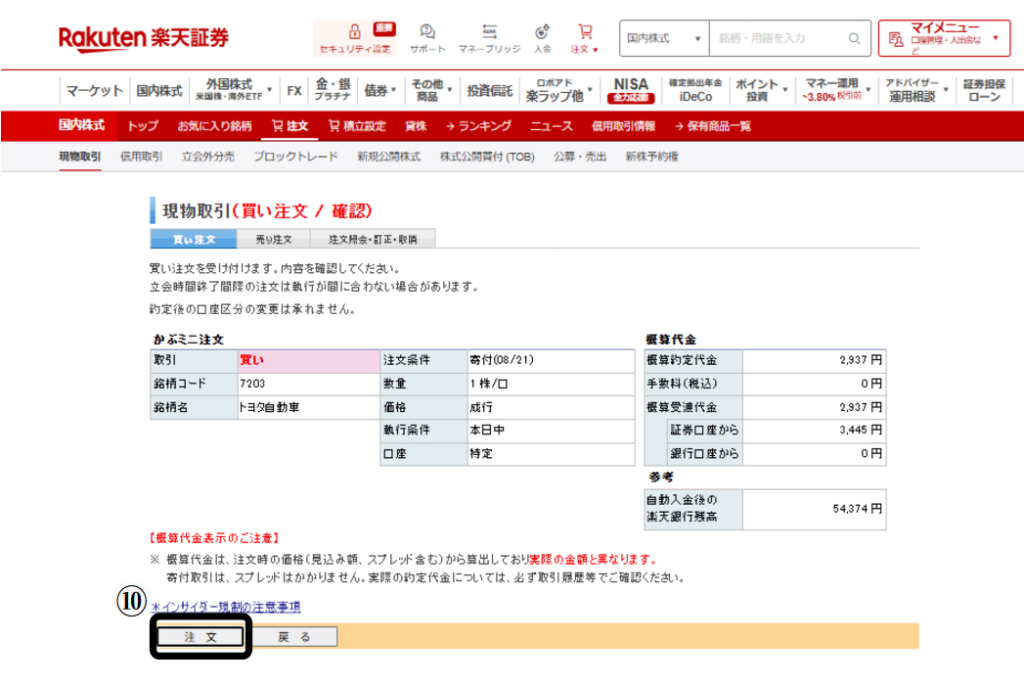Select トップ in red navigation bar
1024x685 pixels.
click(x=143, y=126)
